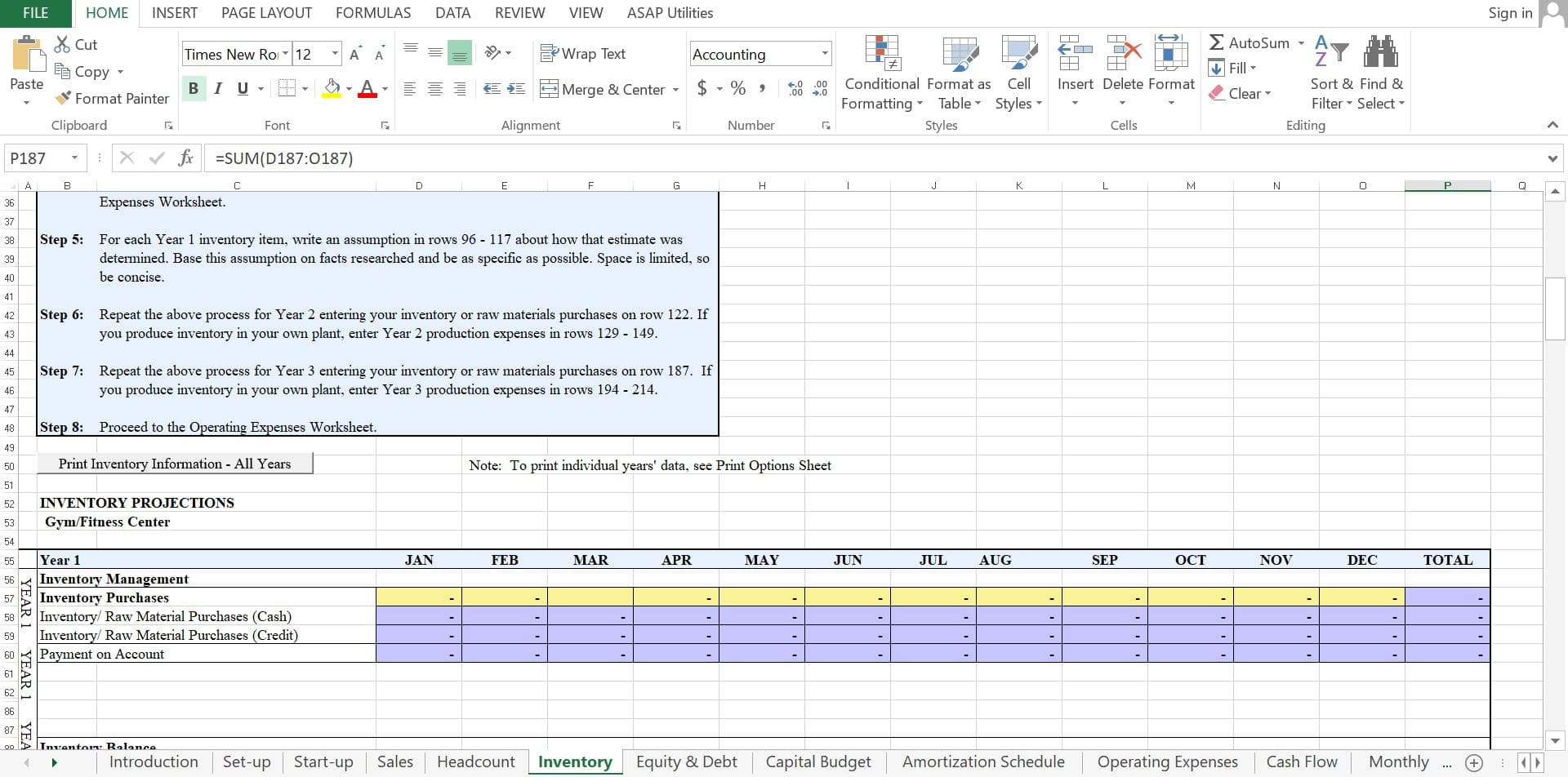Toggle Bold formatting
The image size is (1568, 777).
click(x=194, y=88)
